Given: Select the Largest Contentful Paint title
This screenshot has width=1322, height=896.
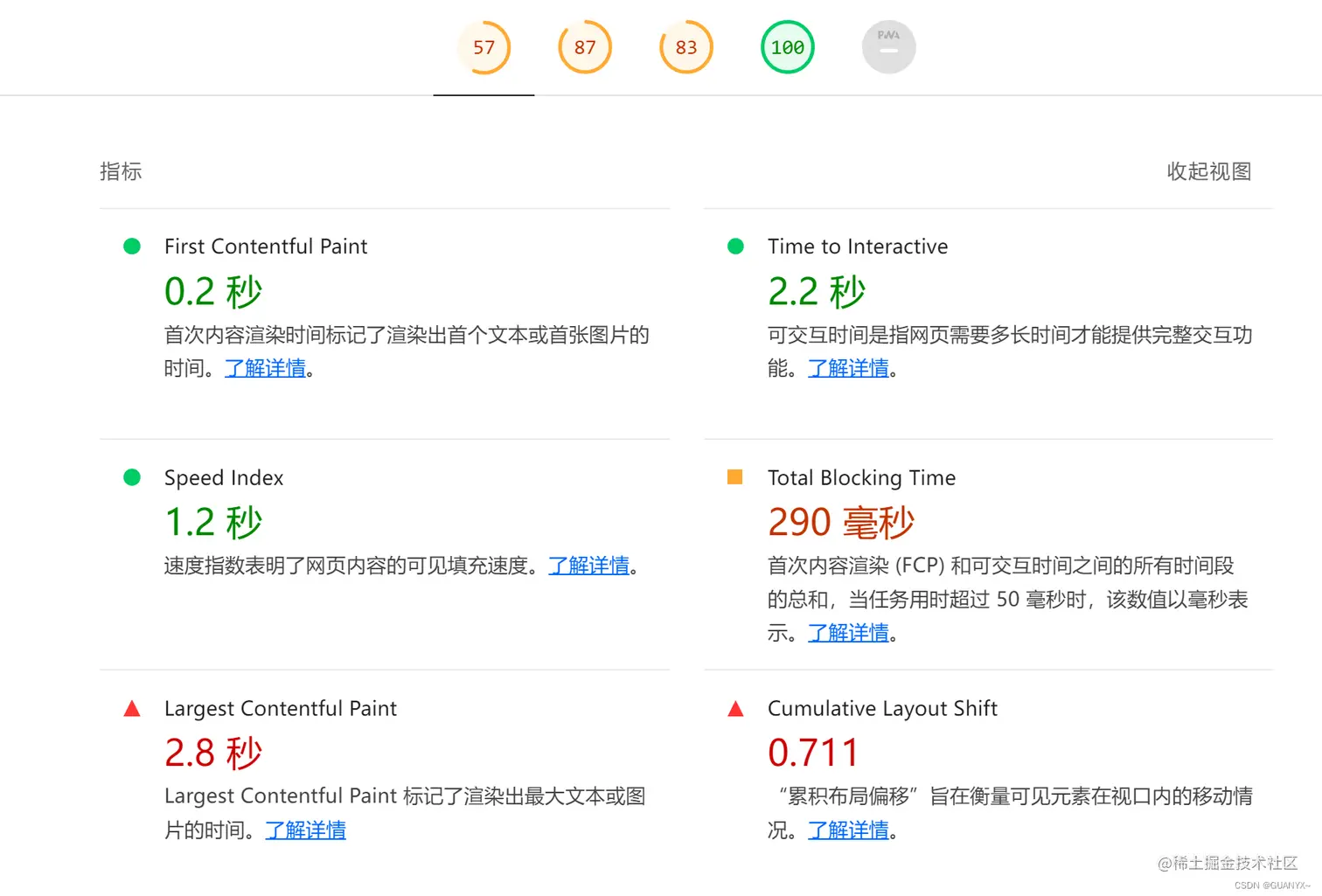Looking at the screenshot, I should 281,708.
